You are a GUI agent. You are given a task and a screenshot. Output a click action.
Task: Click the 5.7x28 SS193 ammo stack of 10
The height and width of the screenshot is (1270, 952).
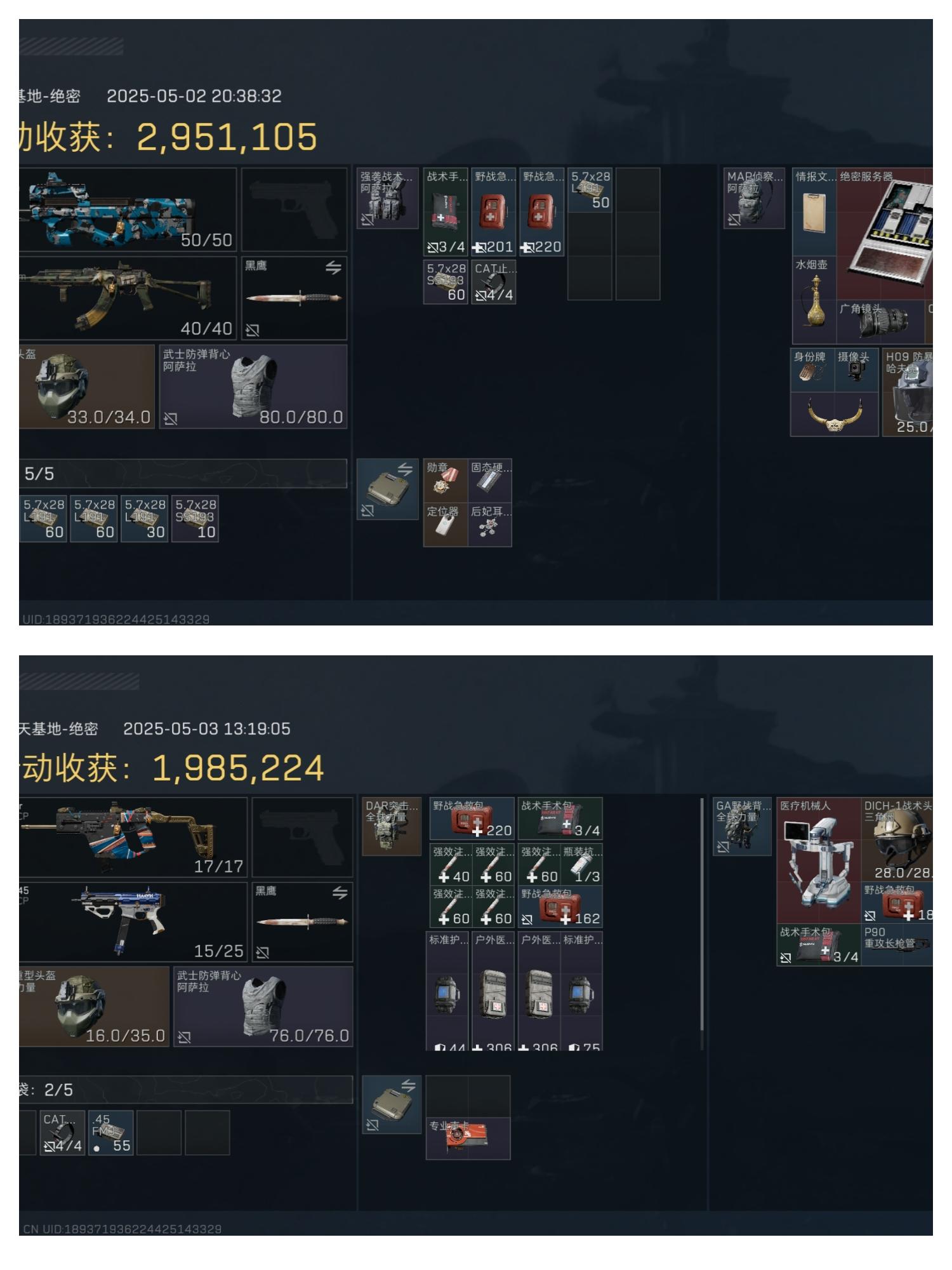click(x=195, y=519)
